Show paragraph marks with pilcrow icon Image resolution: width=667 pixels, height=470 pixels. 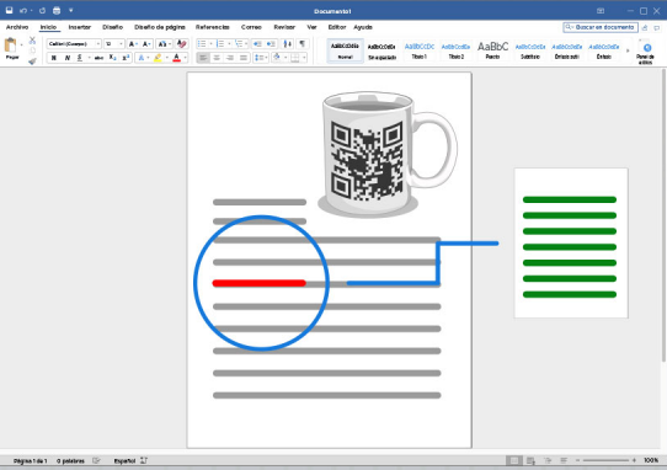click(x=303, y=44)
